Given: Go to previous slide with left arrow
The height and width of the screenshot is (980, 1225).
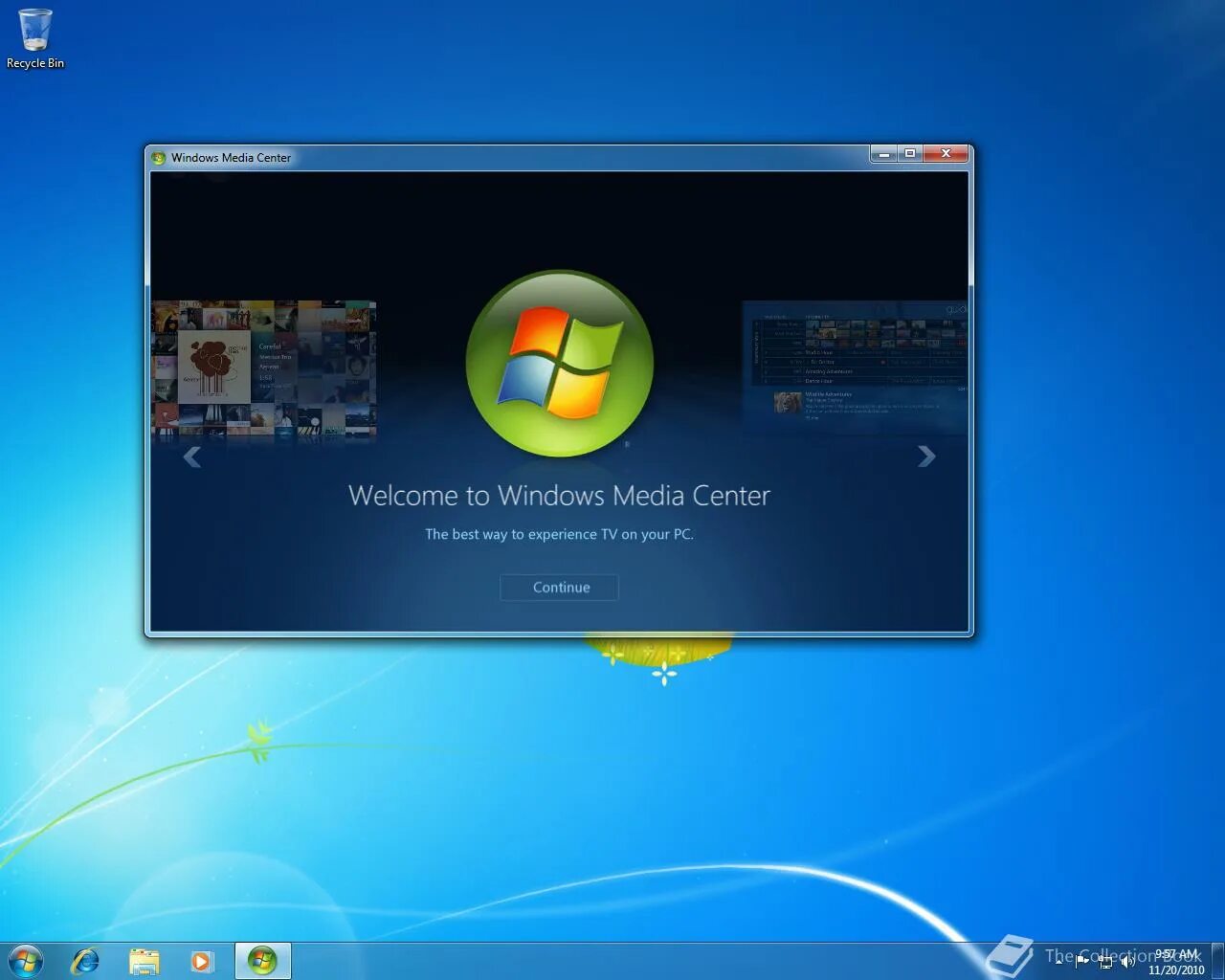Looking at the screenshot, I should pyautogui.click(x=192, y=457).
